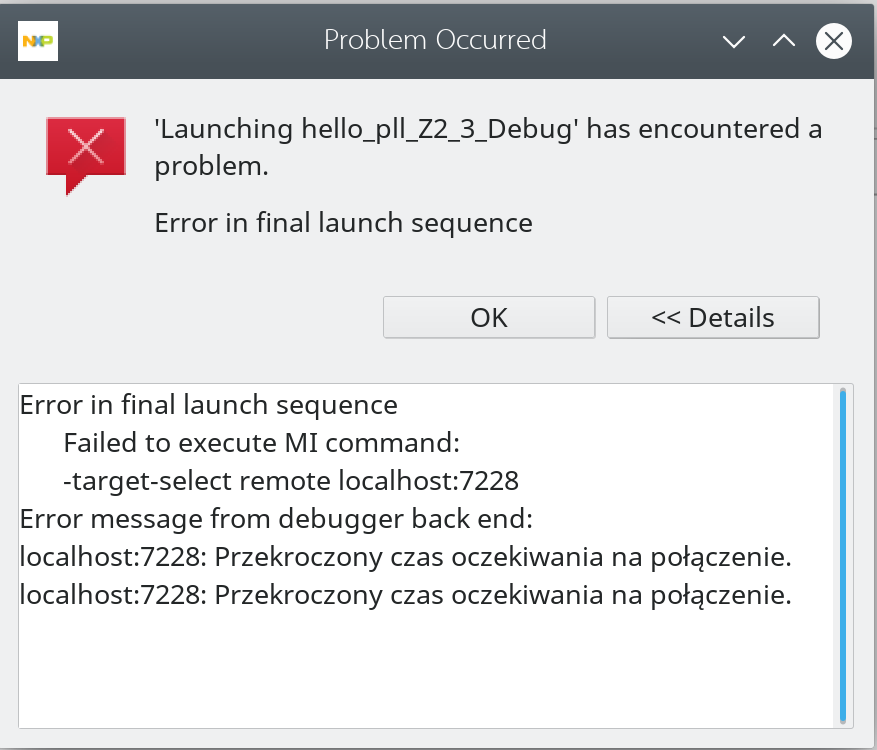This screenshot has height=750, width=877.
Task: Click the red error X icon
Action: point(85,150)
